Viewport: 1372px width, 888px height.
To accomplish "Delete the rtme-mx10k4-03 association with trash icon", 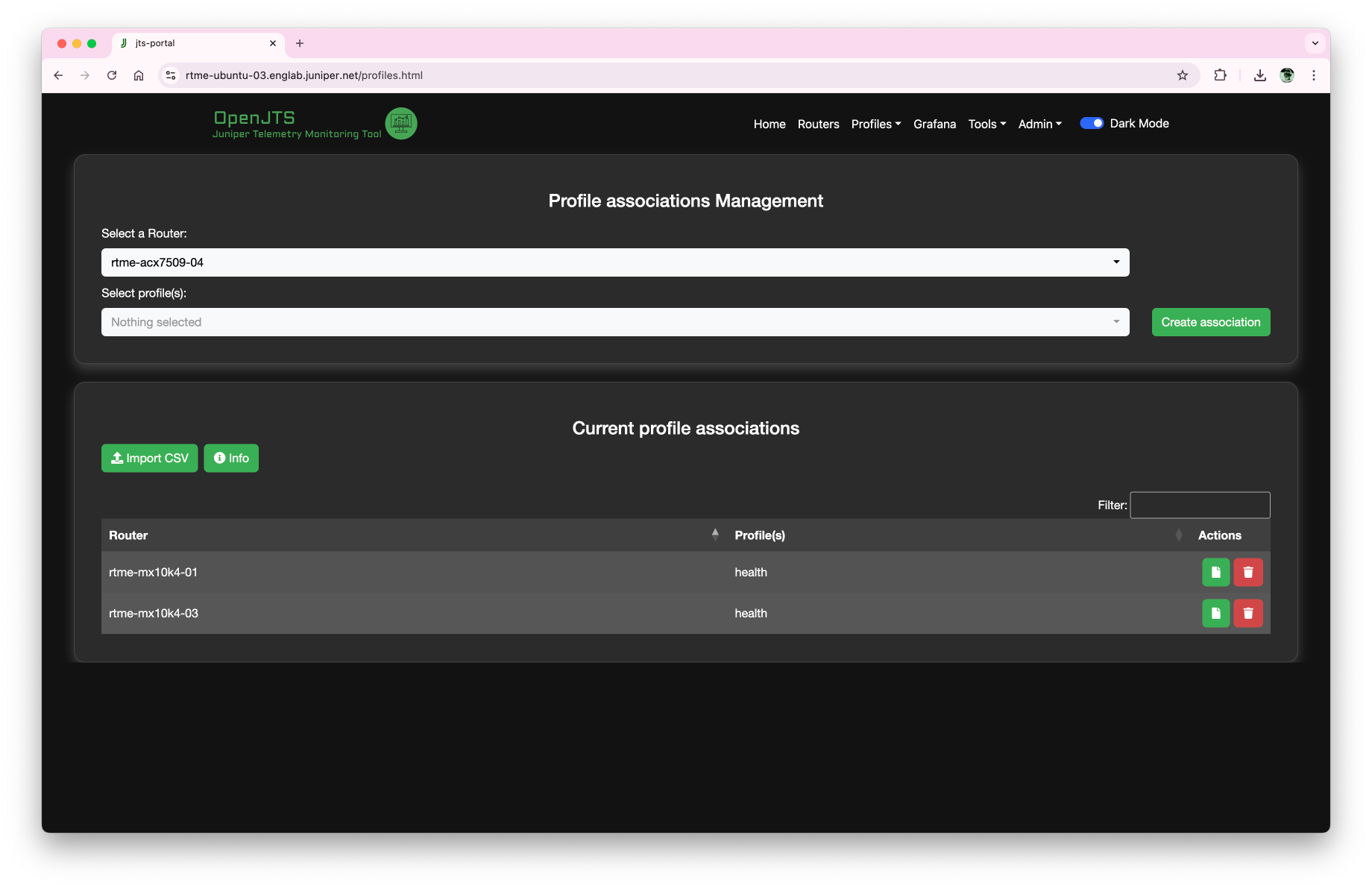I will (x=1247, y=614).
